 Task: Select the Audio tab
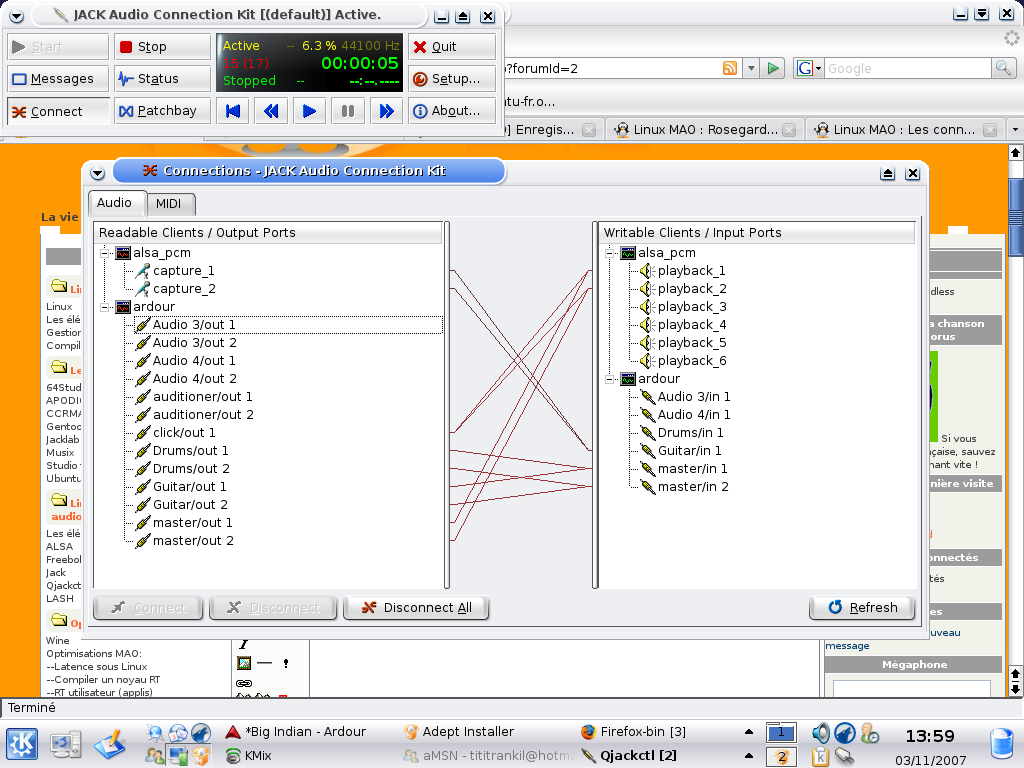114,203
